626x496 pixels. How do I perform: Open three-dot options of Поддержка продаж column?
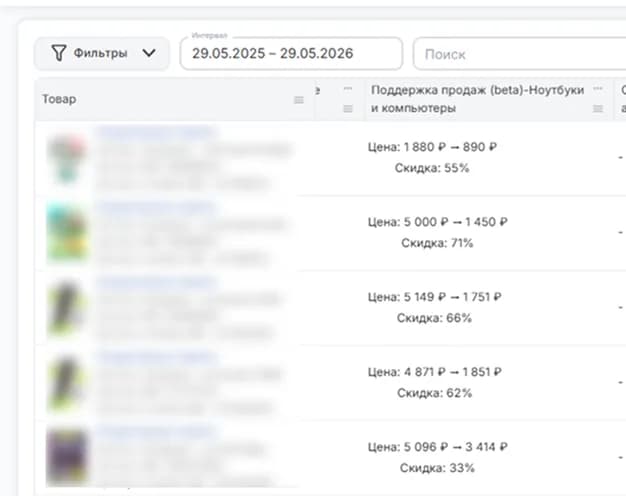click(598, 89)
